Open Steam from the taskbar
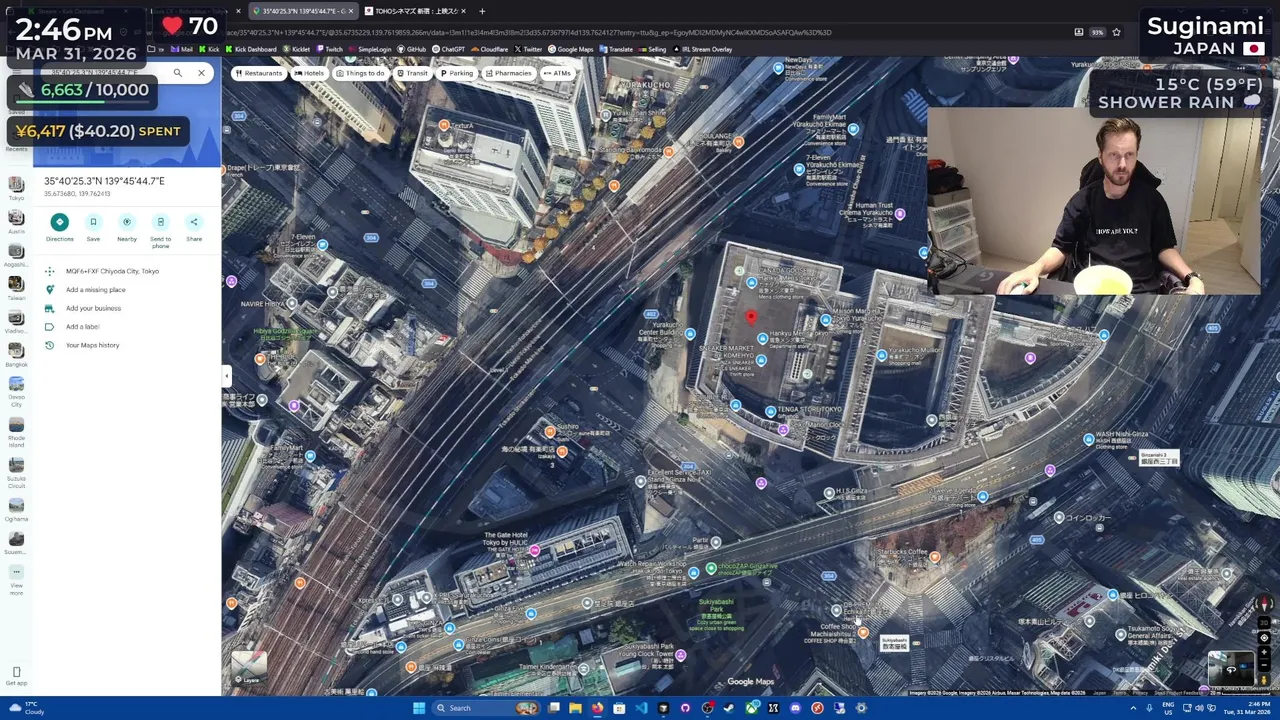Image resolution: width=1280 pixels, height=720 pixels. 728,708
